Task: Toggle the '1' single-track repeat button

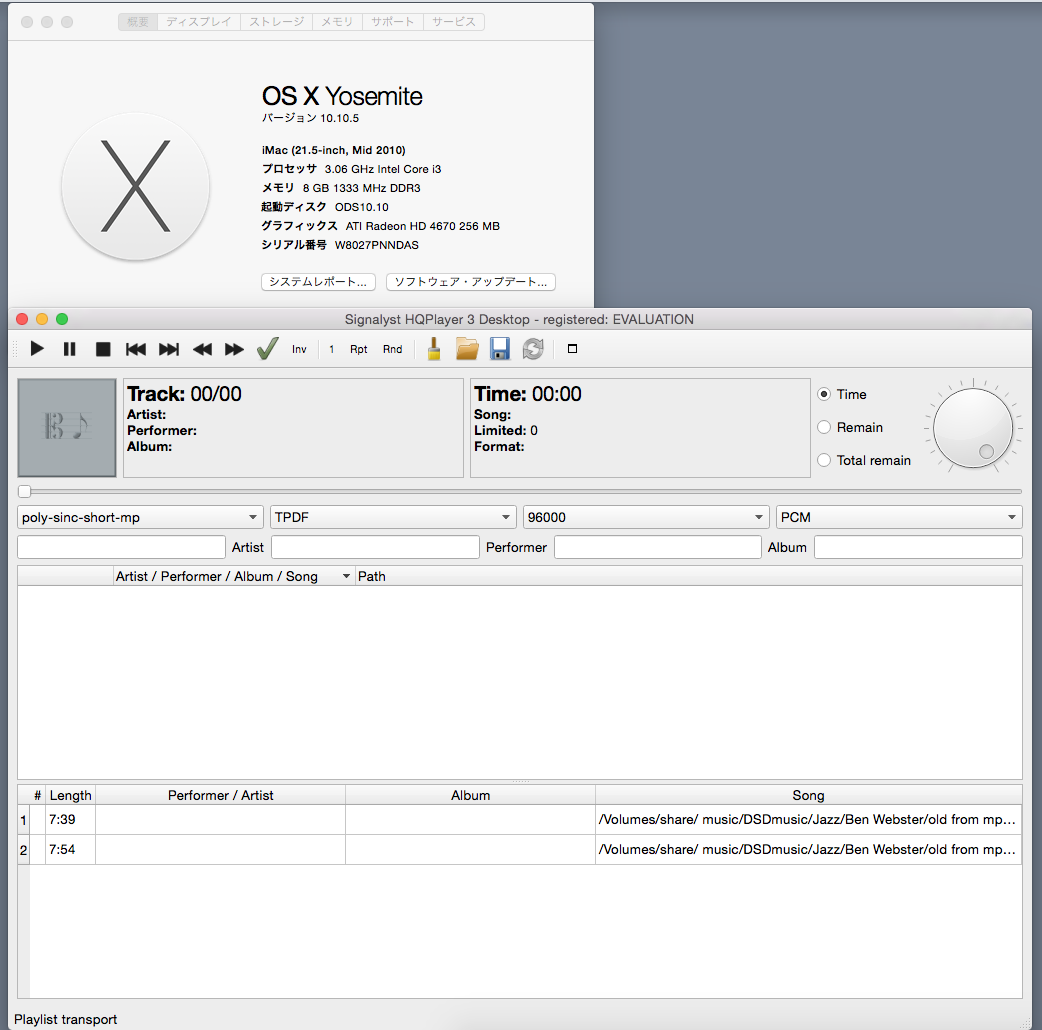Action: click(332, 349)
